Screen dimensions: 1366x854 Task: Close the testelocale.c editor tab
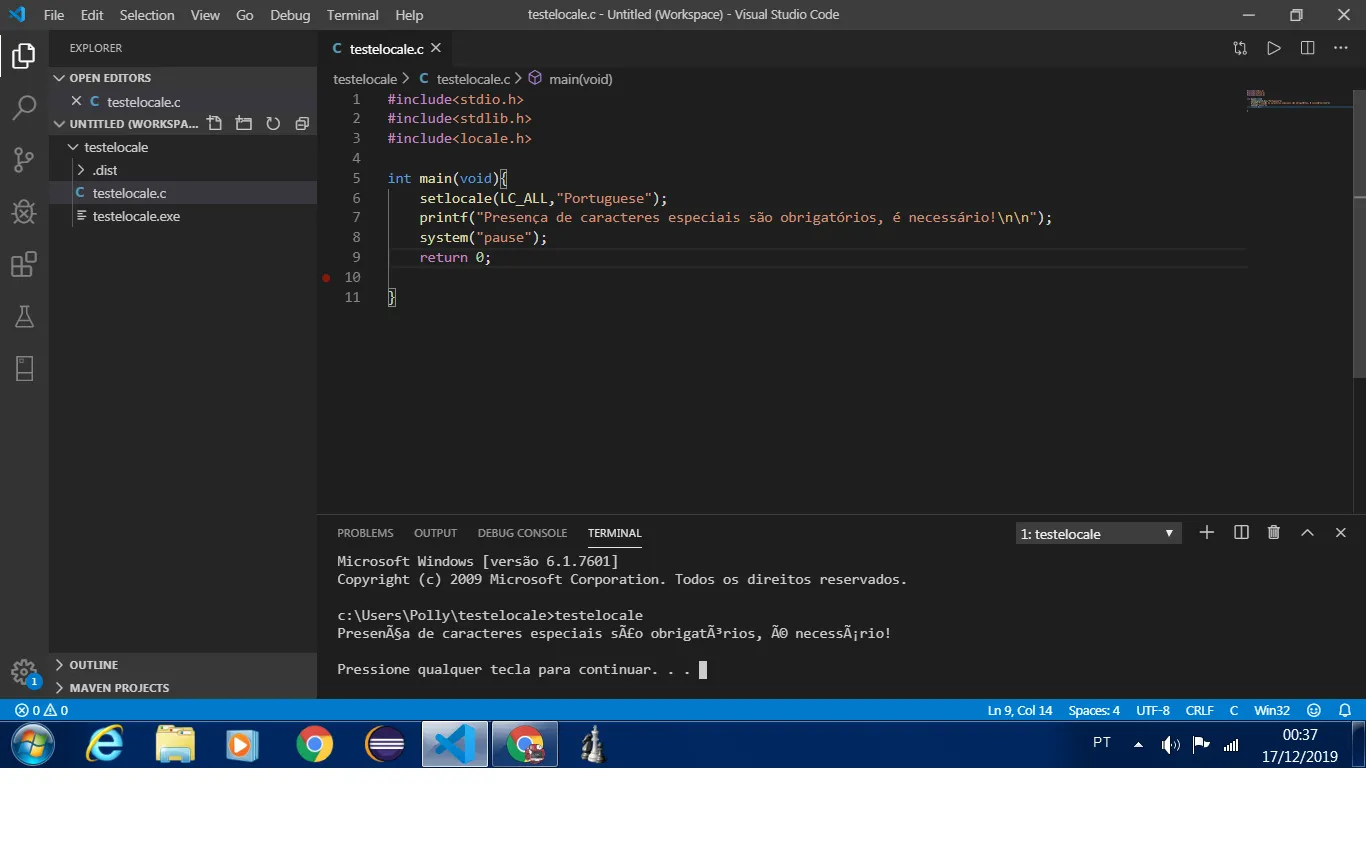(436, 48)
